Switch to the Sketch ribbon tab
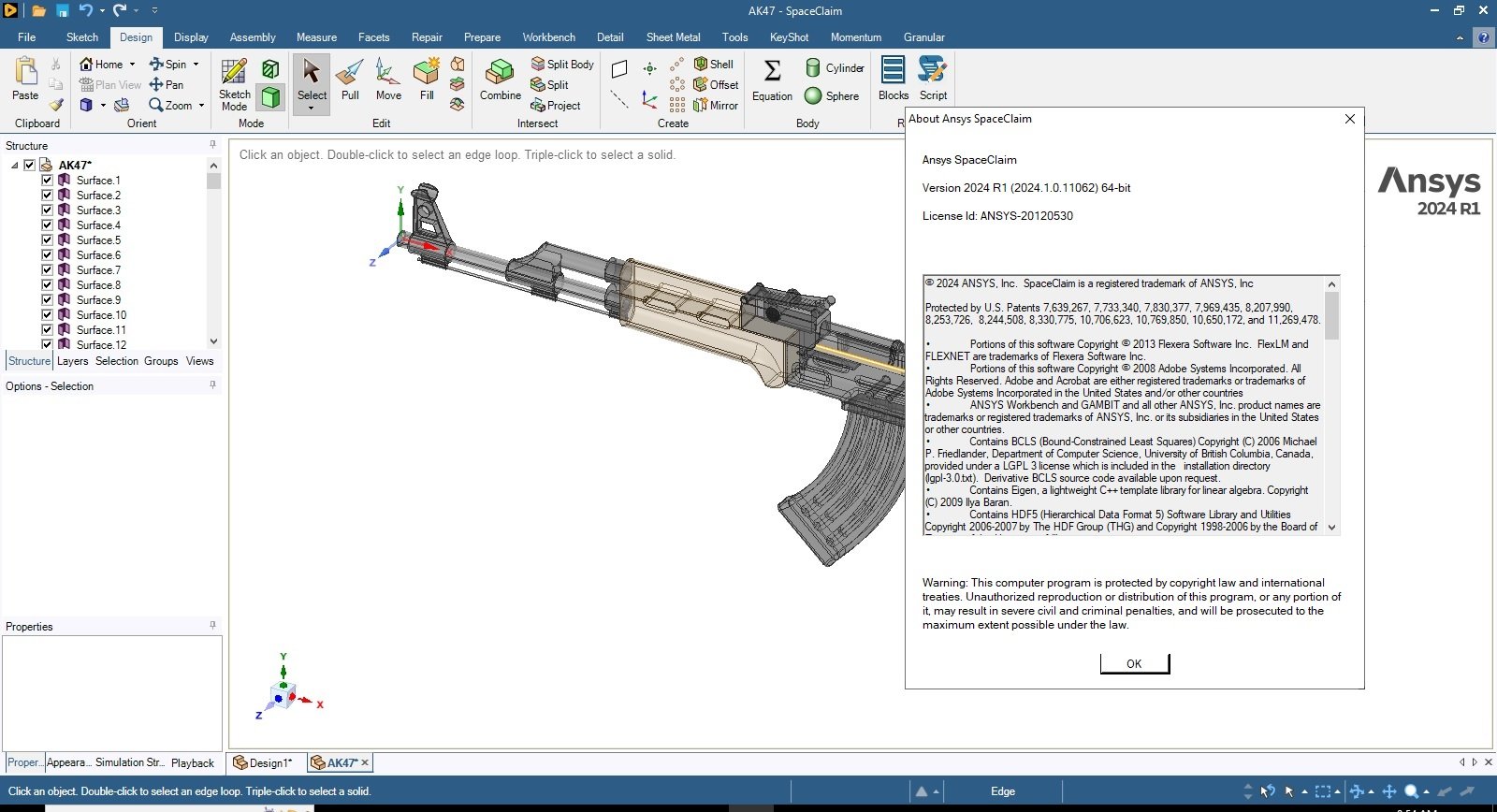Screen dimensions: 1497x812 pyautogui.click(x=82, y=37)
